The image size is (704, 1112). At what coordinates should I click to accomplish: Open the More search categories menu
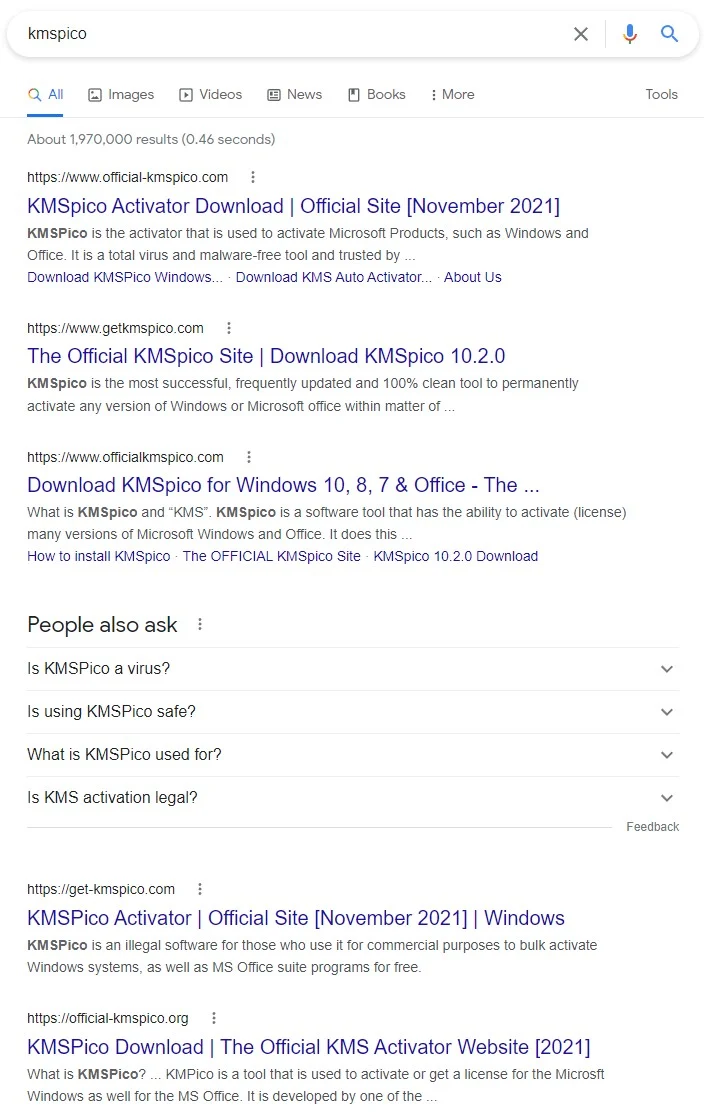(452, 94)
